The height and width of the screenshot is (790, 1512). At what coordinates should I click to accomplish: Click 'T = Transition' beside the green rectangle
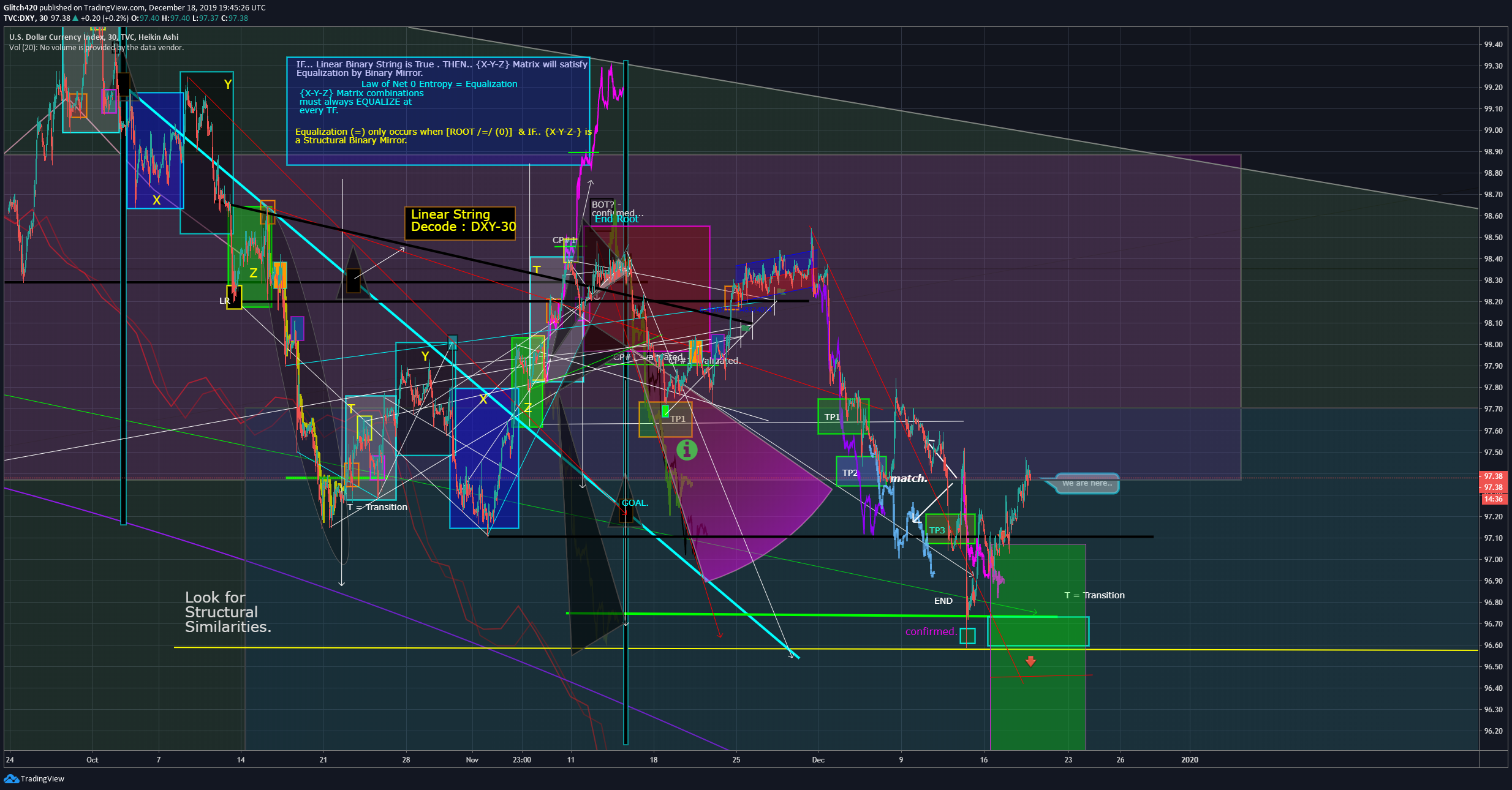[1094, 595]
